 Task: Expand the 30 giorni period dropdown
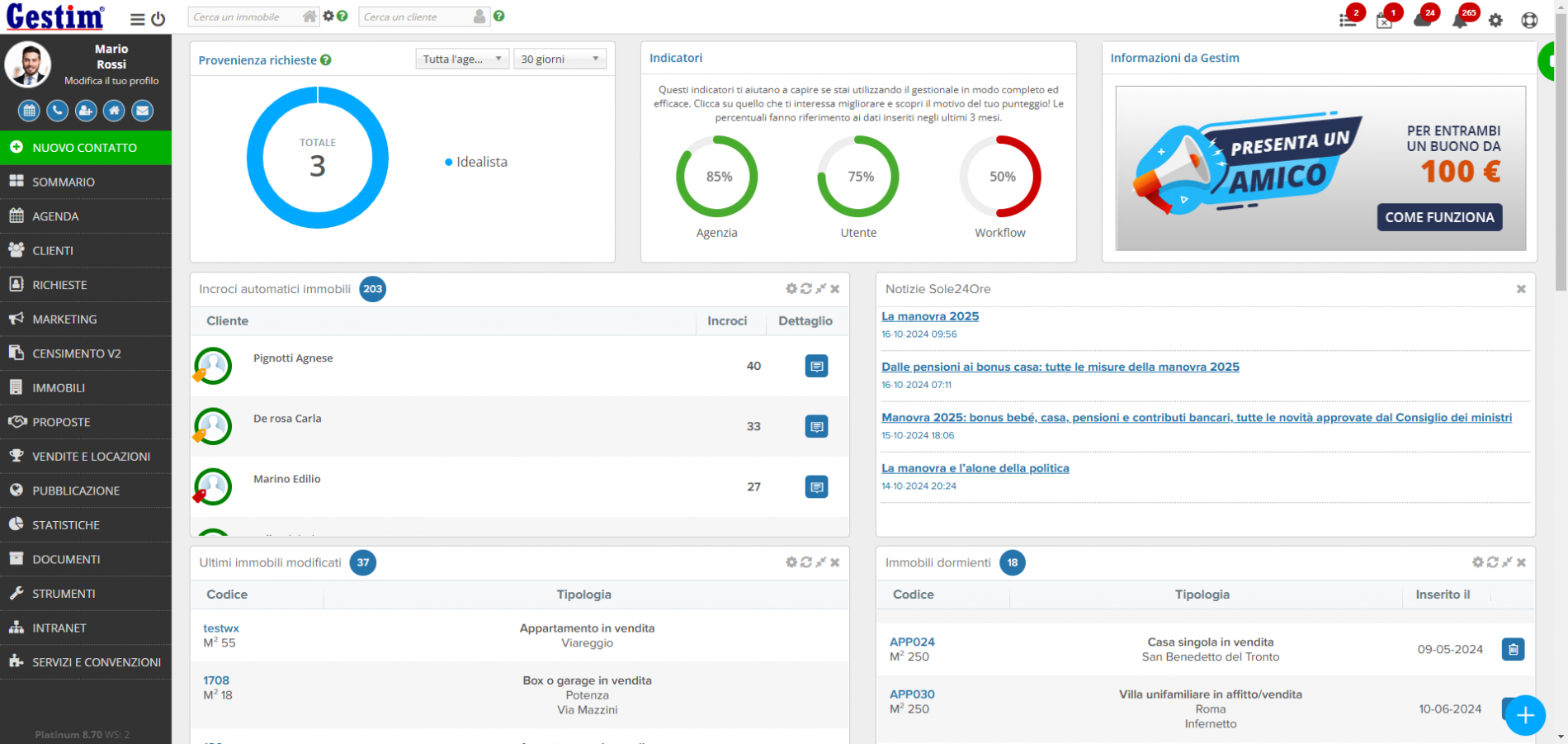click(560, 59)
